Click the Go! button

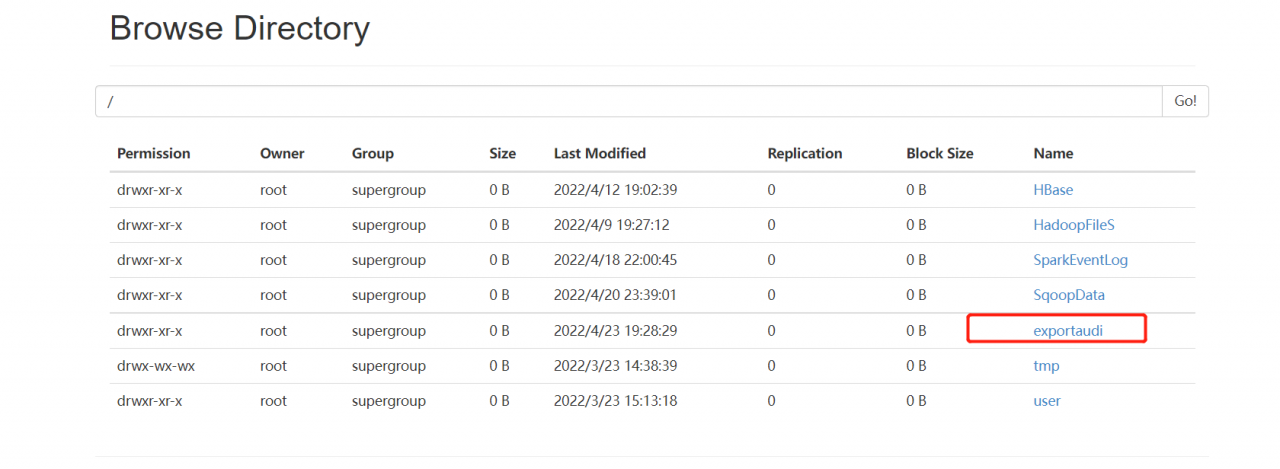[1185, 101]
